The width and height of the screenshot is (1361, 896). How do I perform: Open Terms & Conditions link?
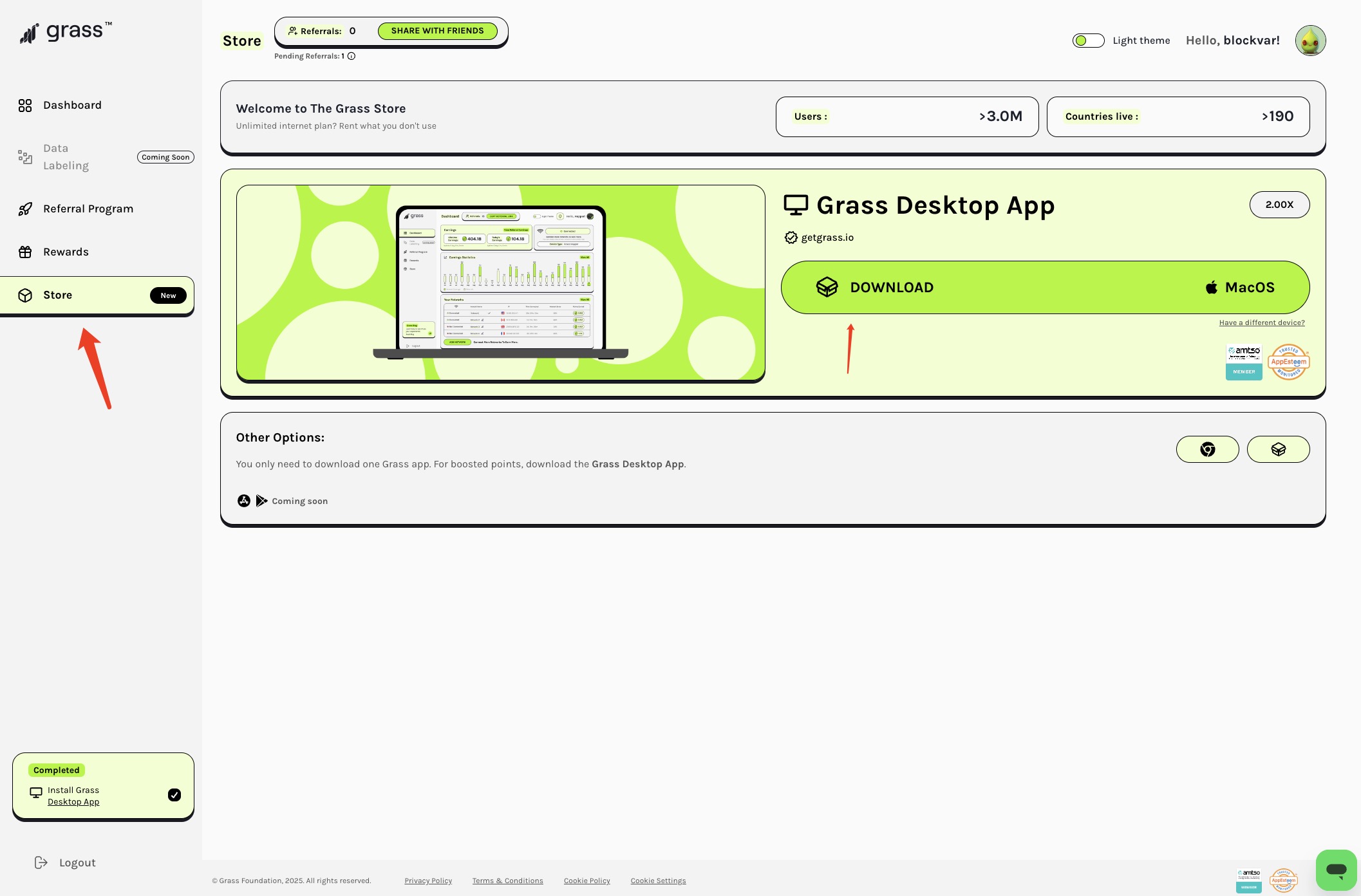[x=507, y=881]
